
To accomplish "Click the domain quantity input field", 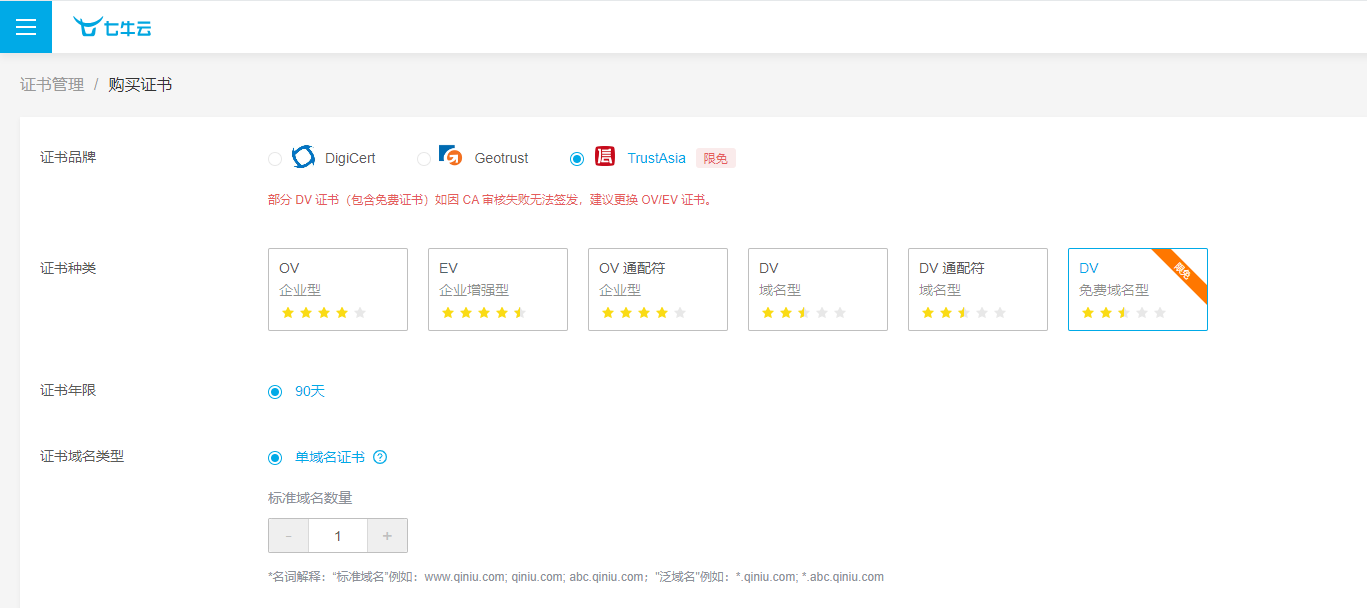I will [338, 536].
